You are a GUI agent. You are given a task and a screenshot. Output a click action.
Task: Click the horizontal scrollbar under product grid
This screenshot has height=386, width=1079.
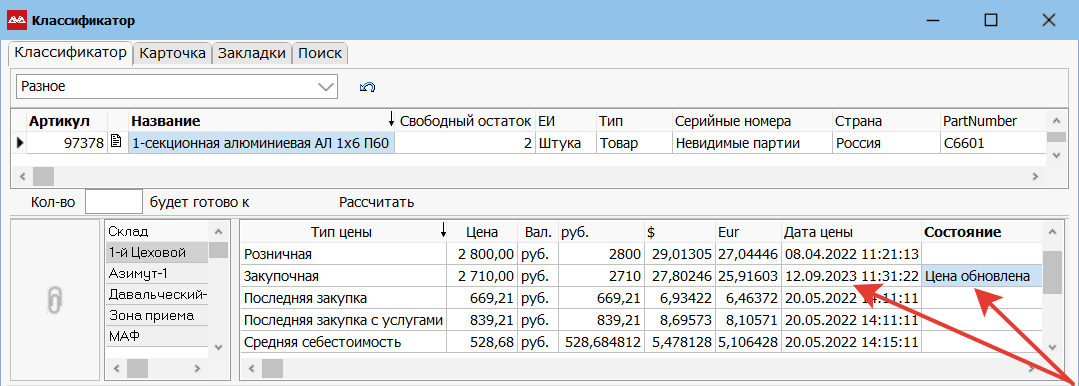(530, 176)
